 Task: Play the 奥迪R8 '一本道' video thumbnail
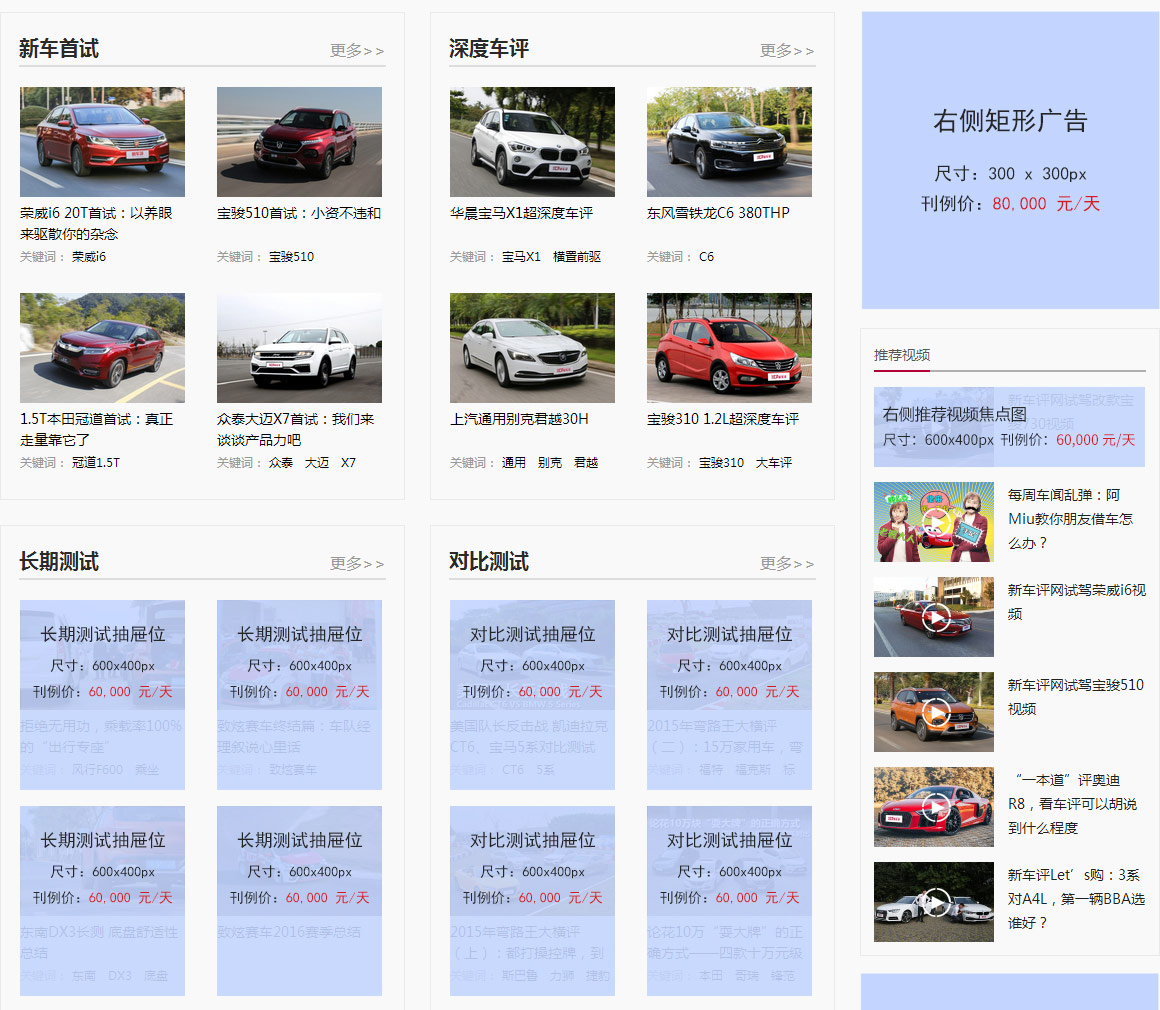[x=934, y=807]
